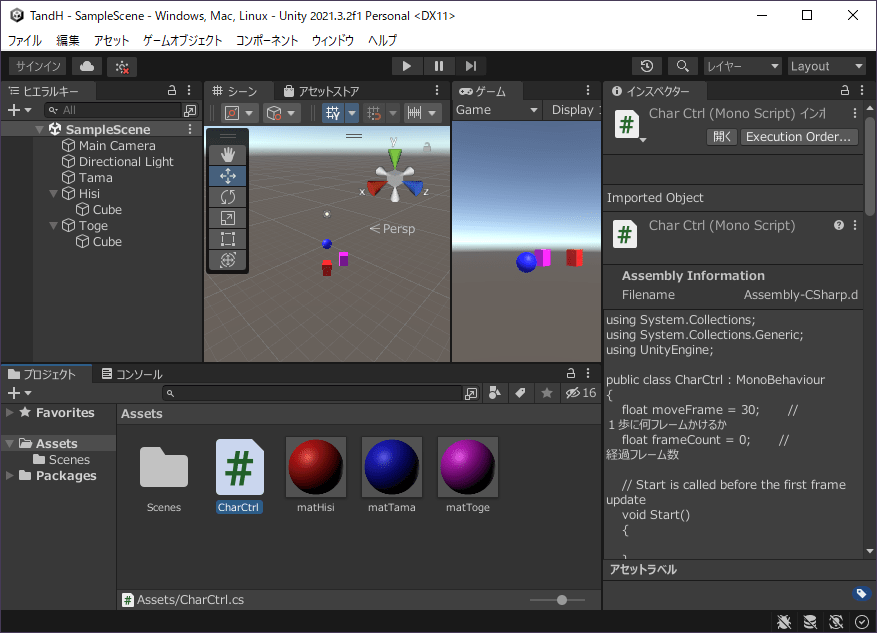
Task: Select the Hand tool in Scene view
Action: point(228,155)
